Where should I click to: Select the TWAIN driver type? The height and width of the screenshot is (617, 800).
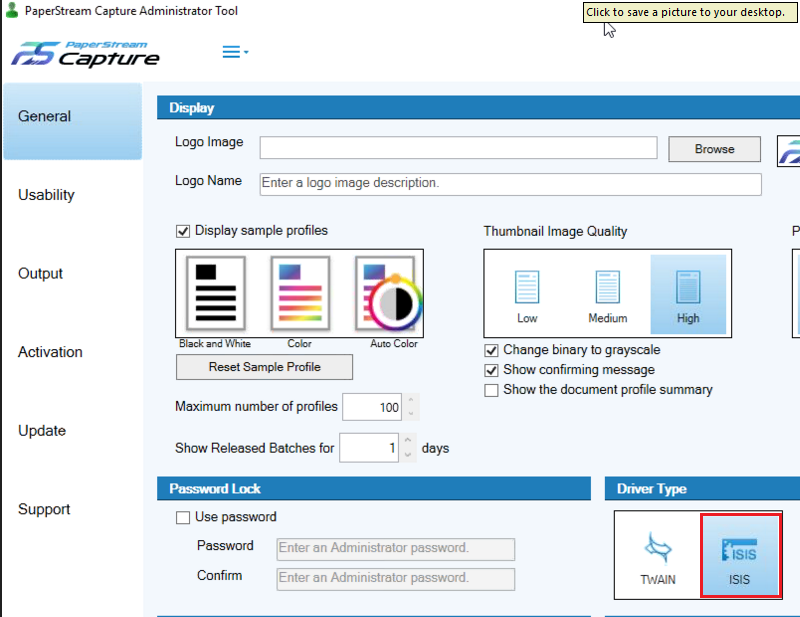click(x=657, y=556)
